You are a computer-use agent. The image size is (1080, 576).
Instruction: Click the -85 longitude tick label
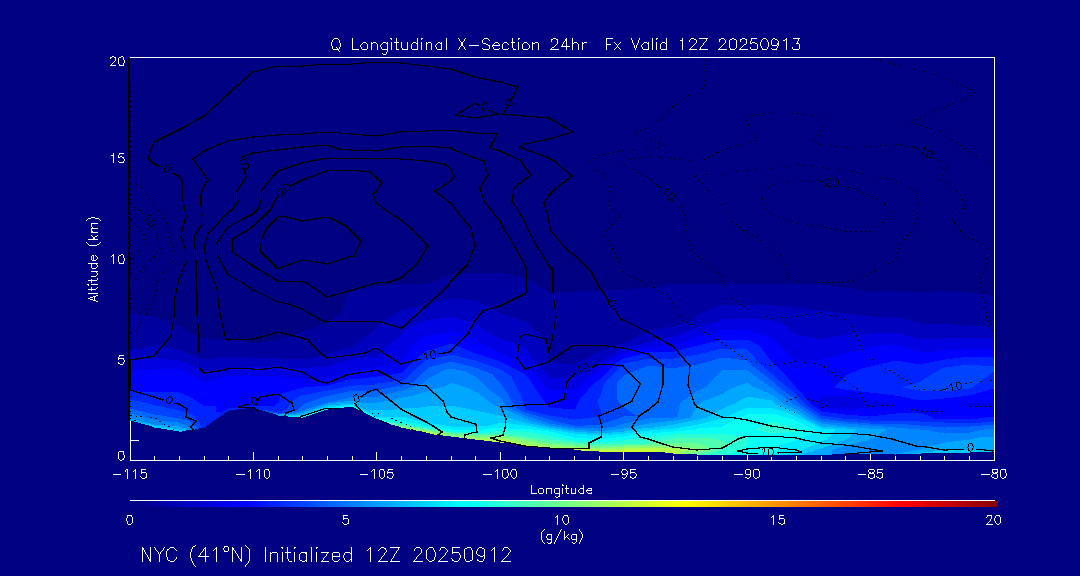point(870,473)
